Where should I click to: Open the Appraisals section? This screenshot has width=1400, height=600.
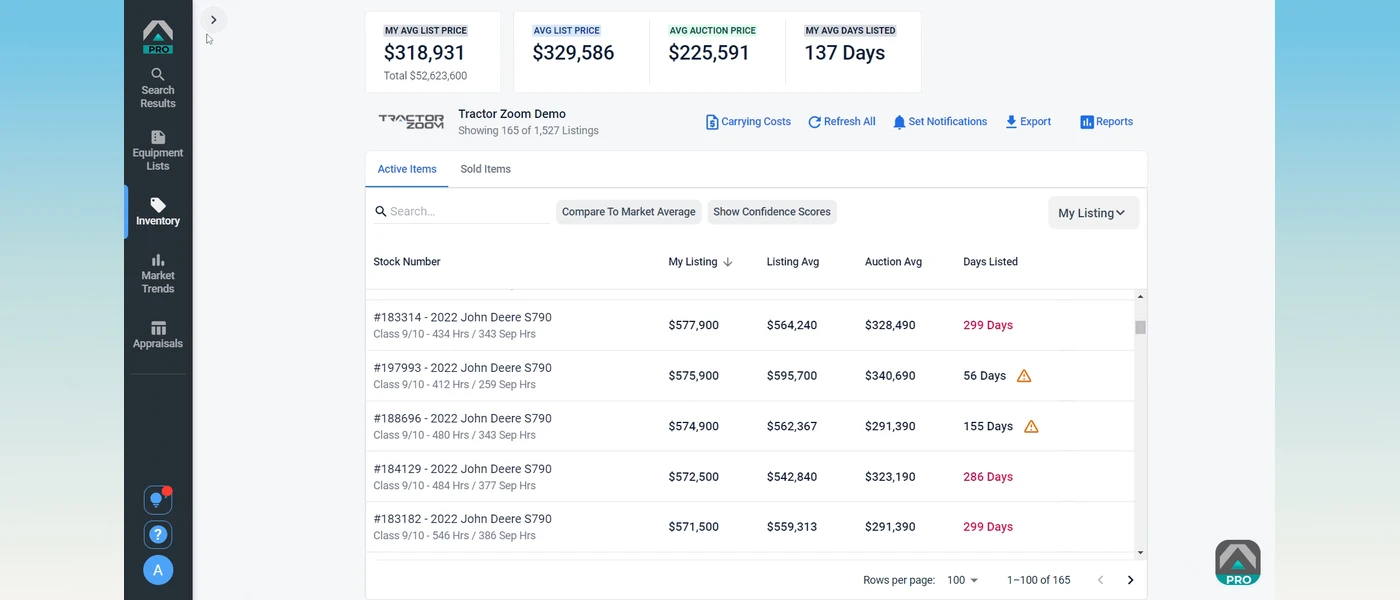(158, 335)
